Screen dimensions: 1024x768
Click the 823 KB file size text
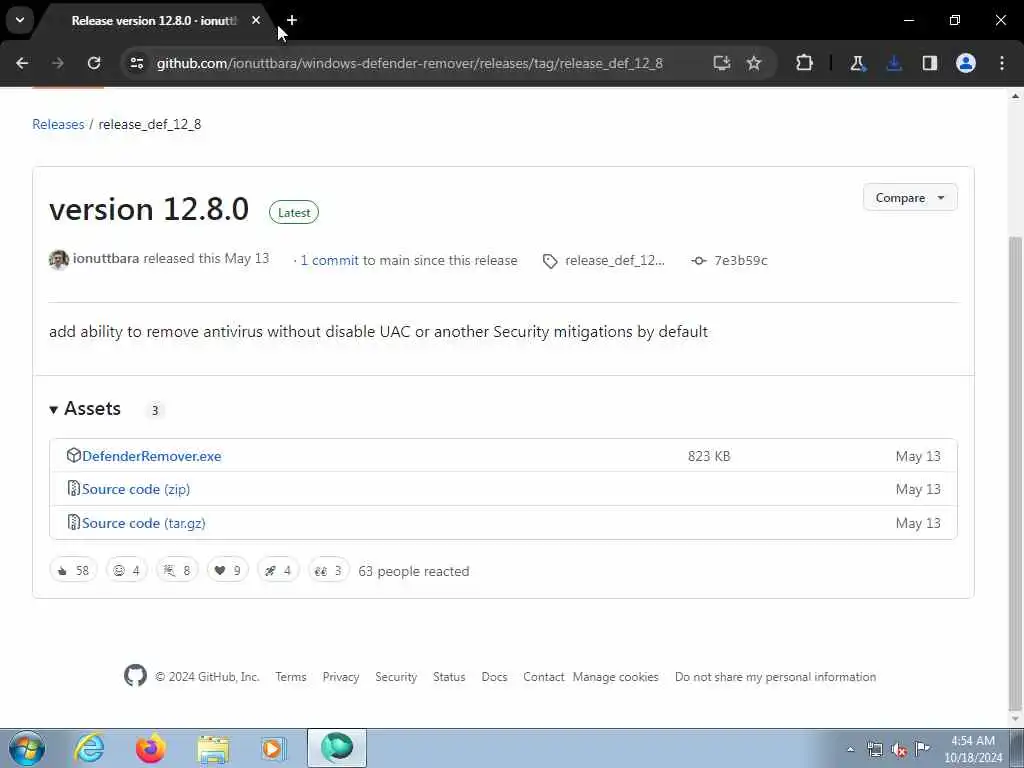point(709,456)
